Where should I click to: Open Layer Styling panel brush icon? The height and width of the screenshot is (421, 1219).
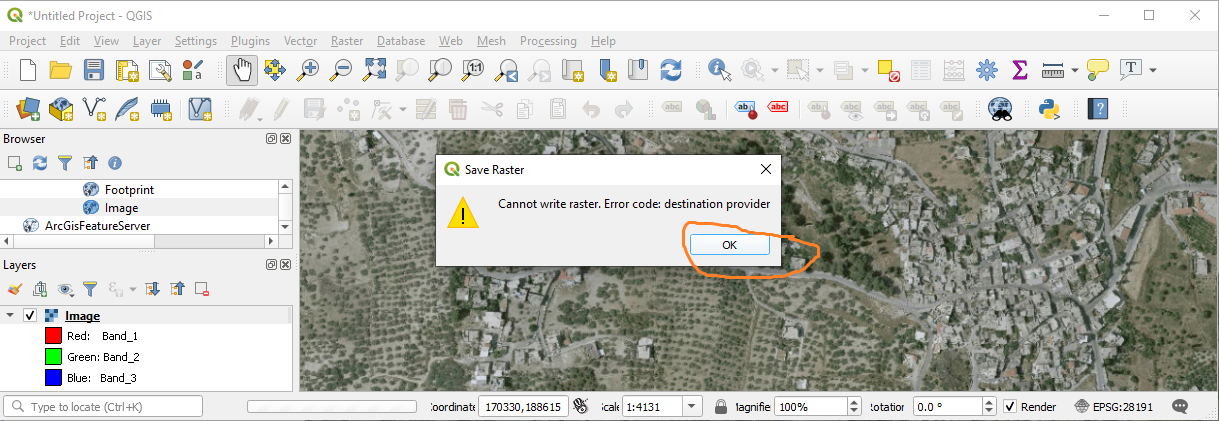point(15,289)
